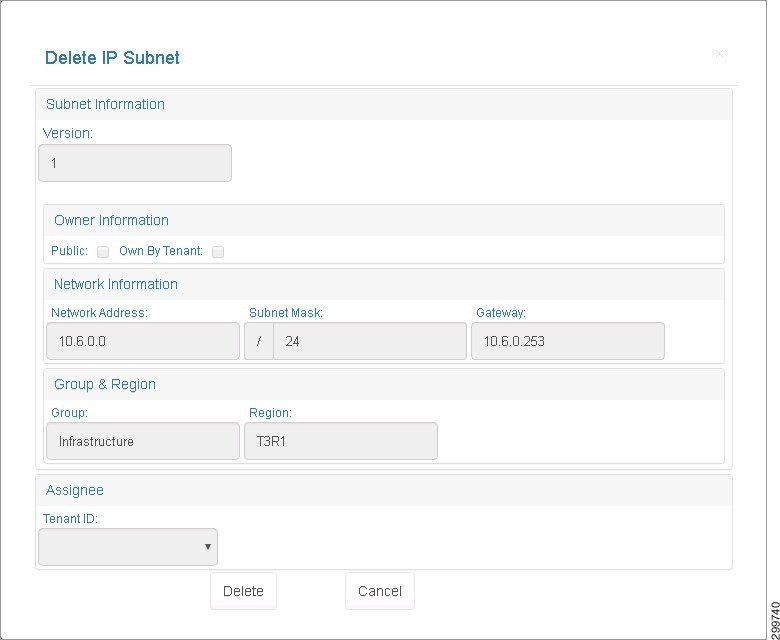Focus the Subnet Mask field showing 24
The height and width of the screenshot is (640, 780).
coord(370,341)
